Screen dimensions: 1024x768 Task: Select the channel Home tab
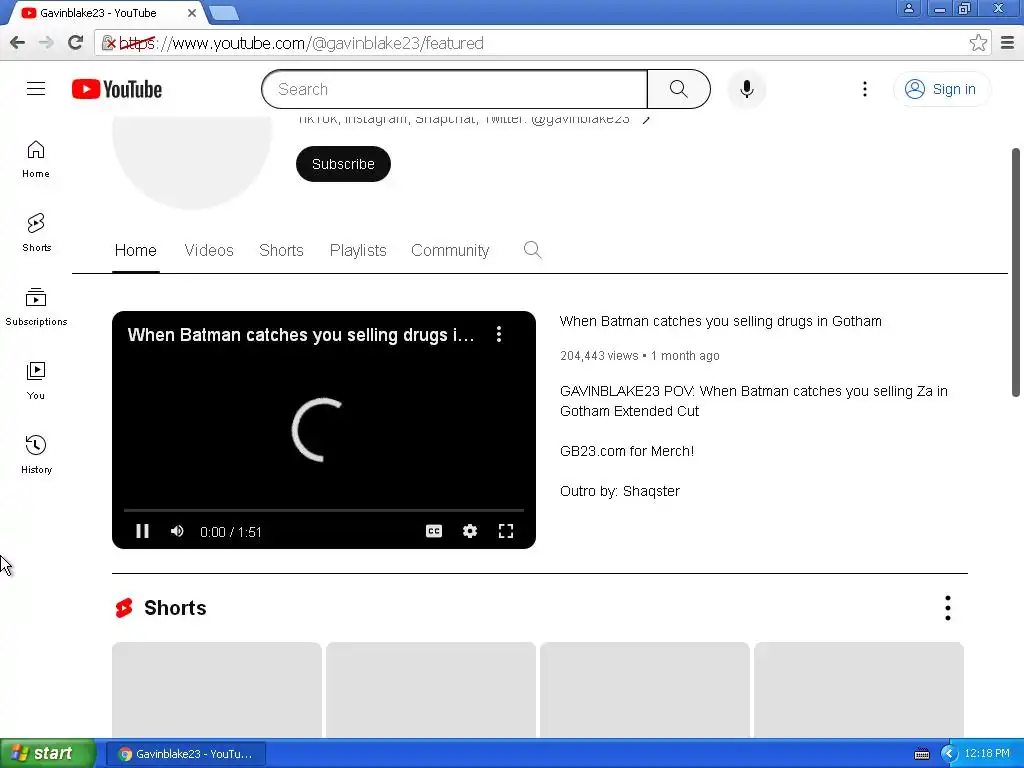(136, 250)
